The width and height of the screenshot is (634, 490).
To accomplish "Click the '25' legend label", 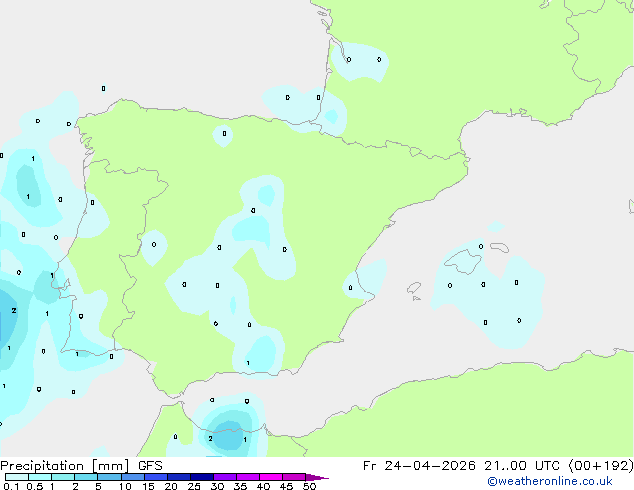I will point(194,486).
